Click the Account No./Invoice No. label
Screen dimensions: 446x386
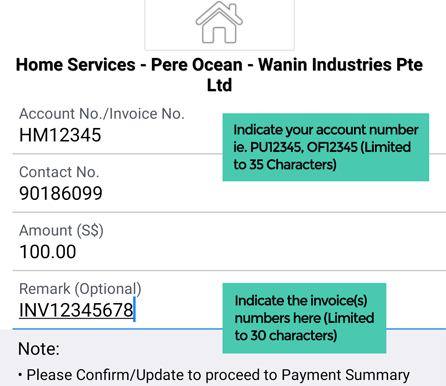click(x=102, y=114)
